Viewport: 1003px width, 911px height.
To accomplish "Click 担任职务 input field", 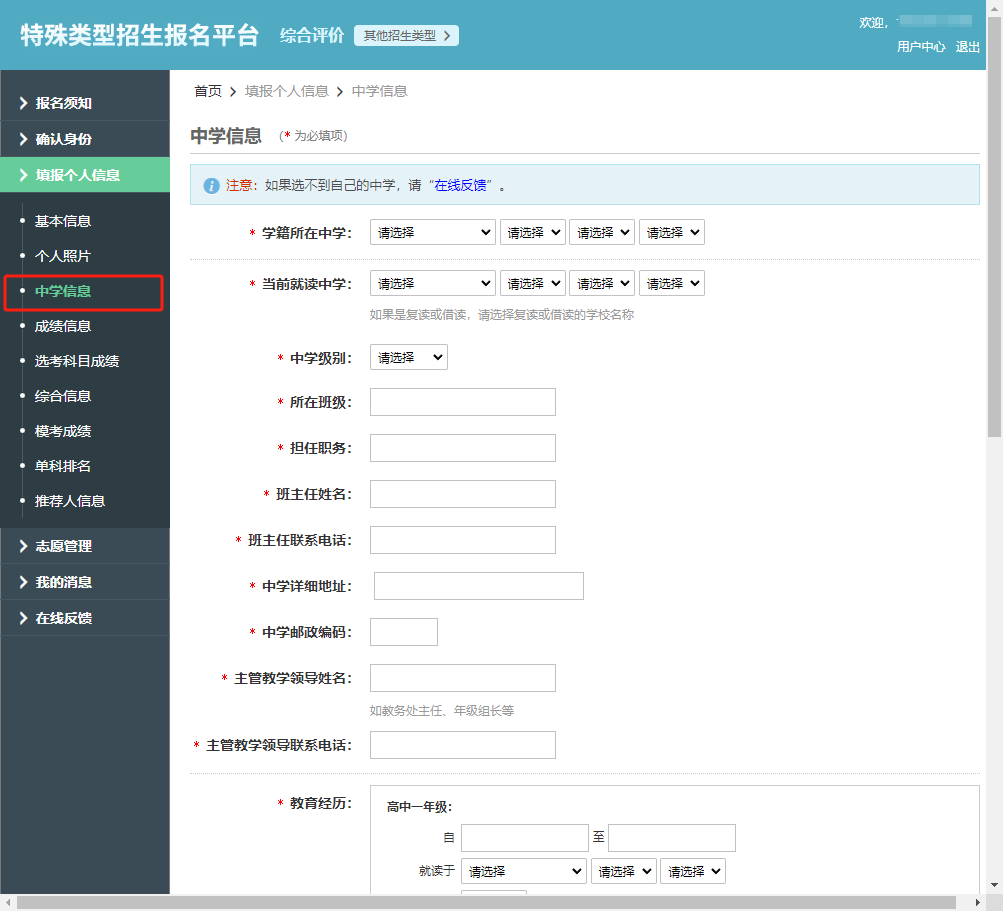I will 462,448.
